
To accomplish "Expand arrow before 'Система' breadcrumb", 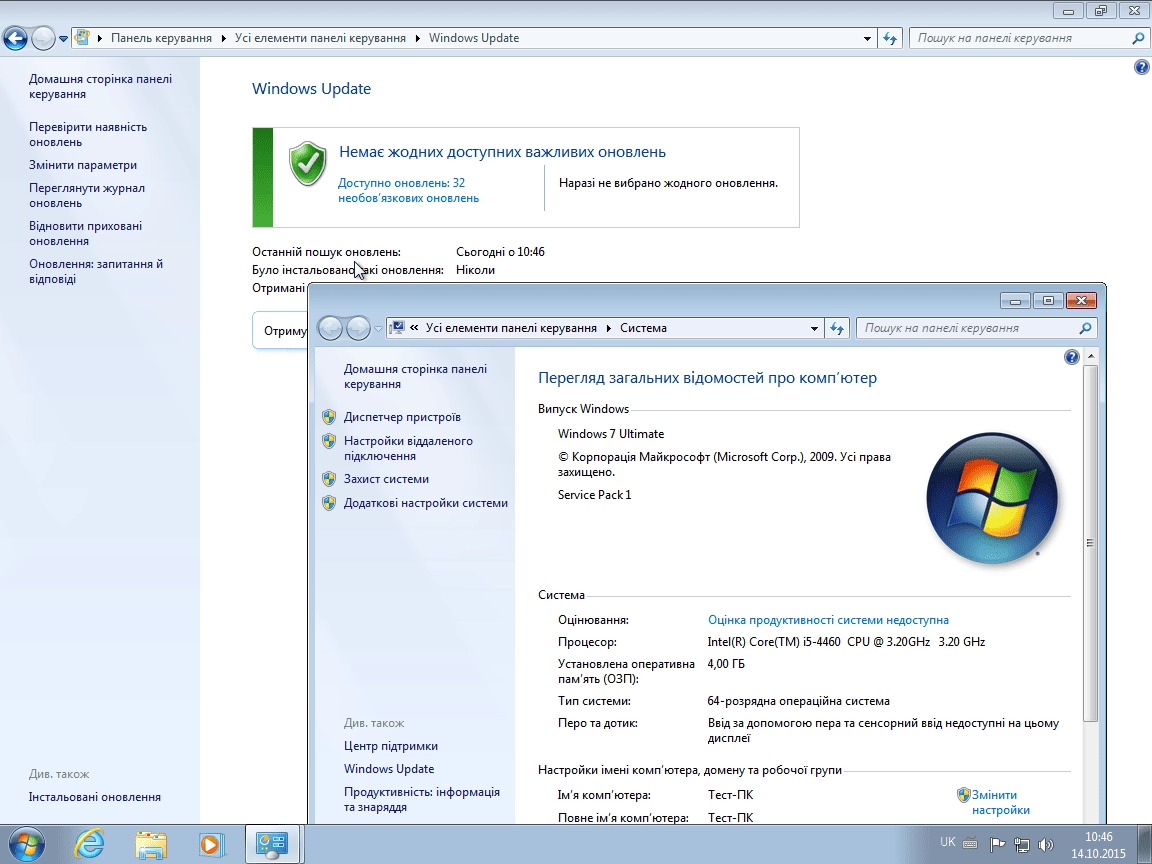I will click(x=608, y=328).
